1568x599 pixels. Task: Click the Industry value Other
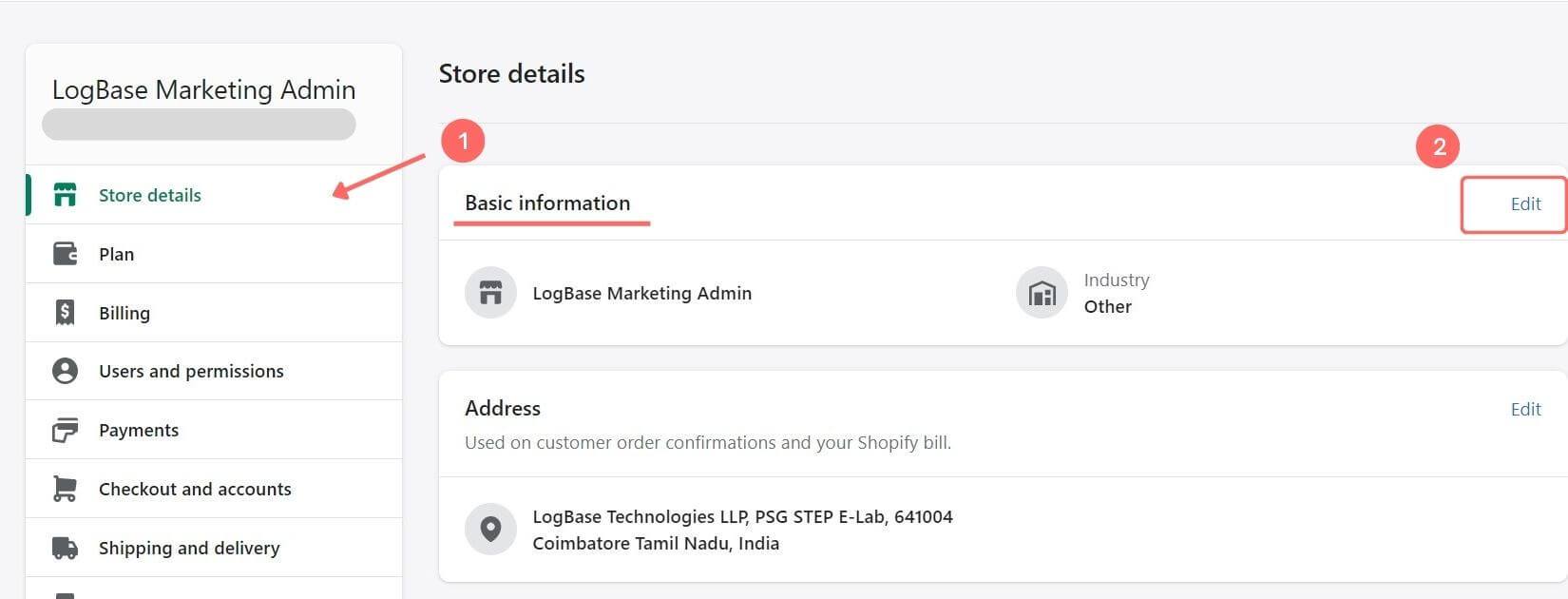tap(1108, 306)
